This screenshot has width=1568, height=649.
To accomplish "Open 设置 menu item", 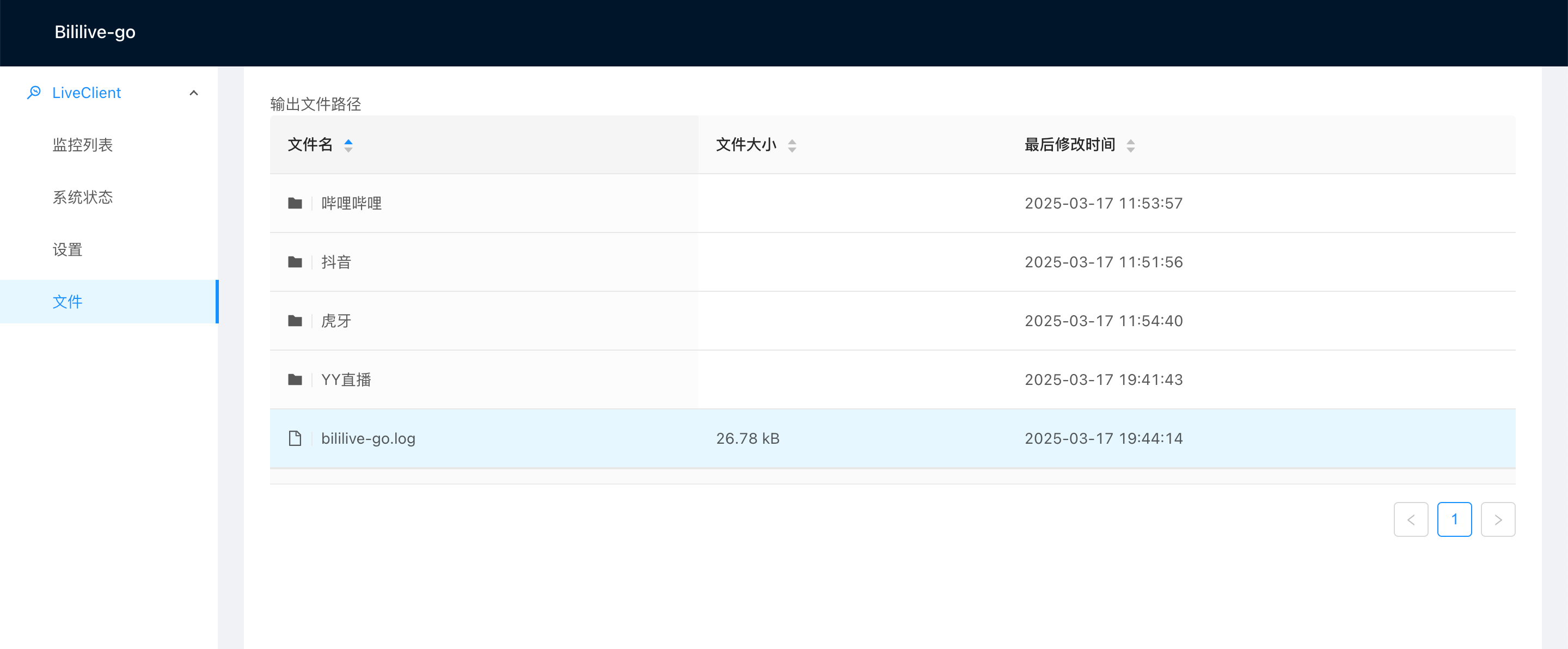I will [68, 249].
